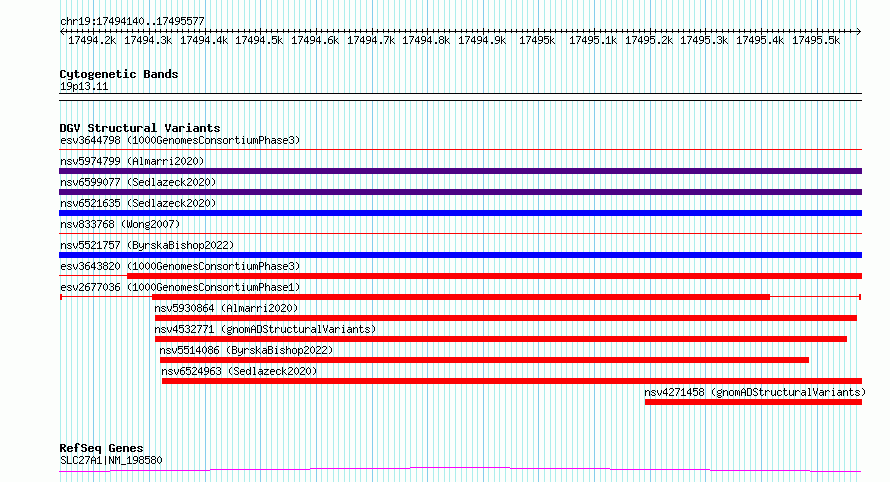
Task: Select the red nsv4271458 variant bar
Action: (x=753, y=402)
